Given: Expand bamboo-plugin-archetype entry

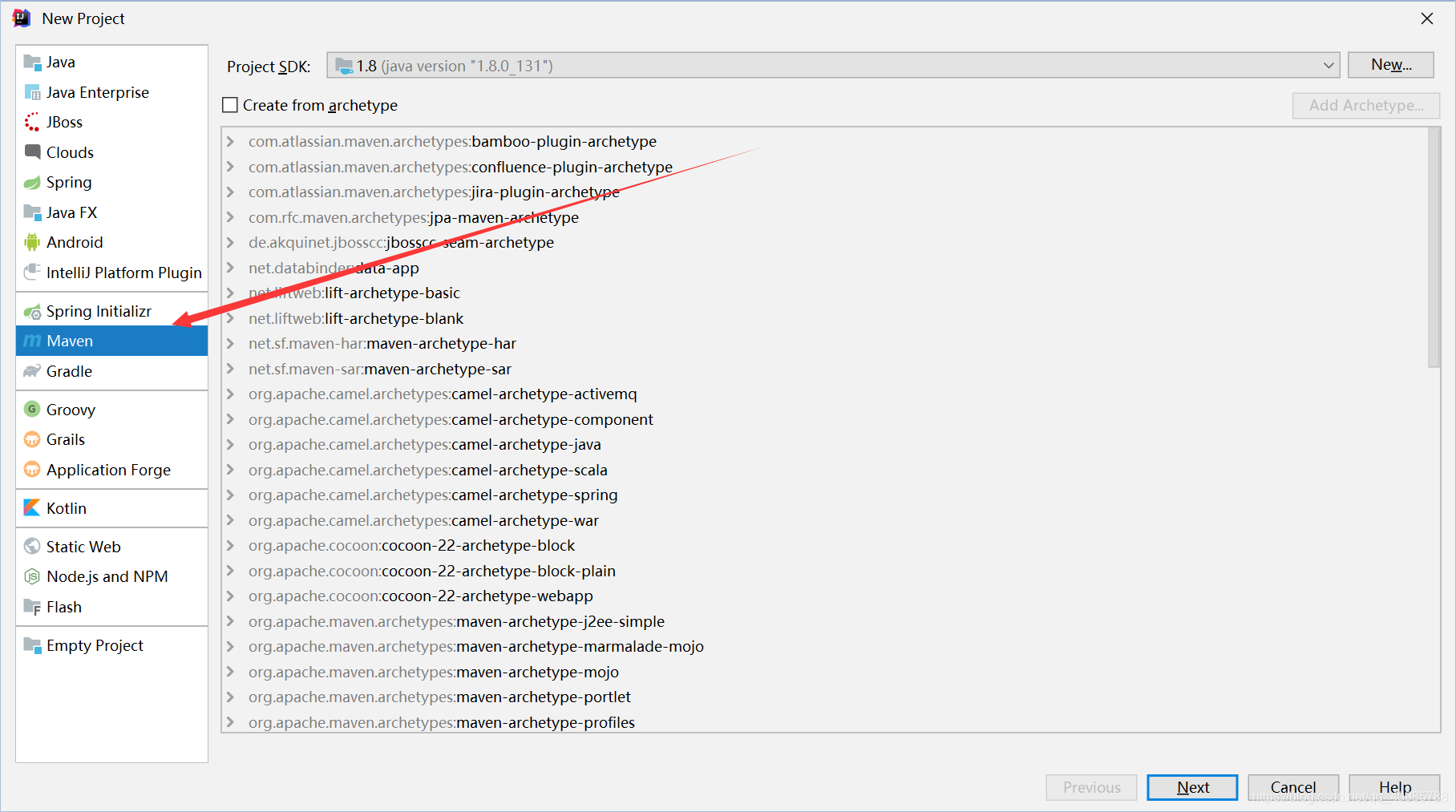Looking at the screenshot, I should 231,142.
